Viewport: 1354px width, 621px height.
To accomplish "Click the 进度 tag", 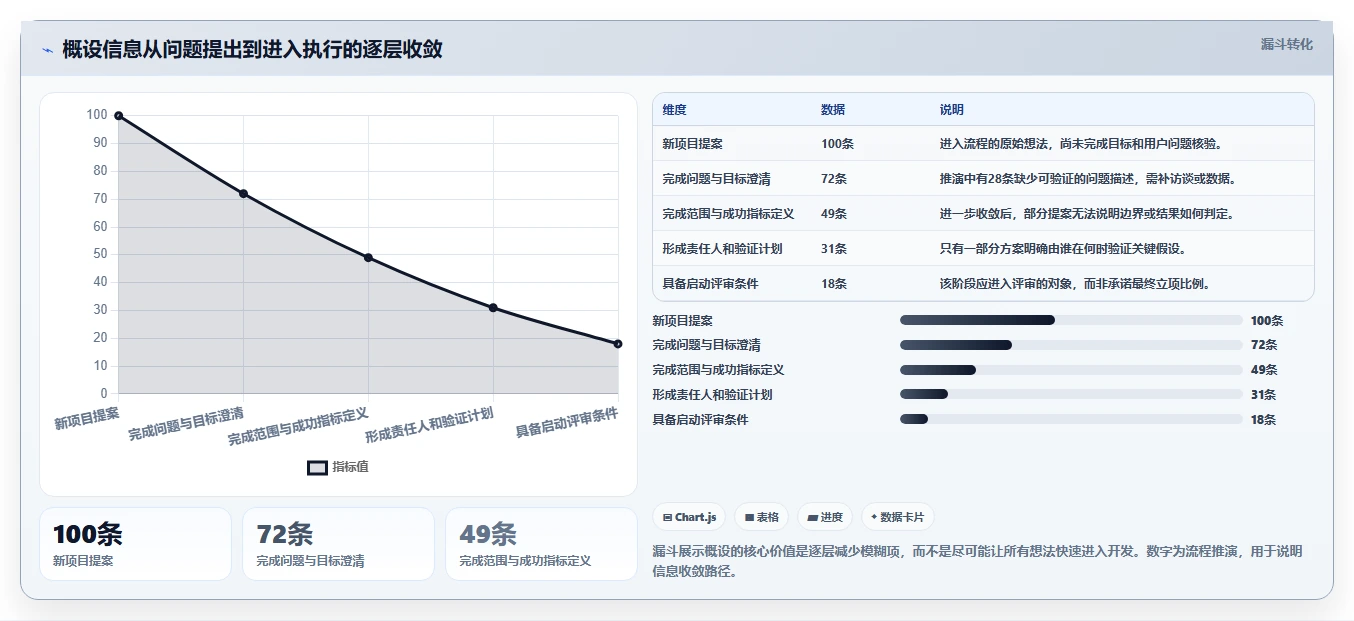I will 825,517.
